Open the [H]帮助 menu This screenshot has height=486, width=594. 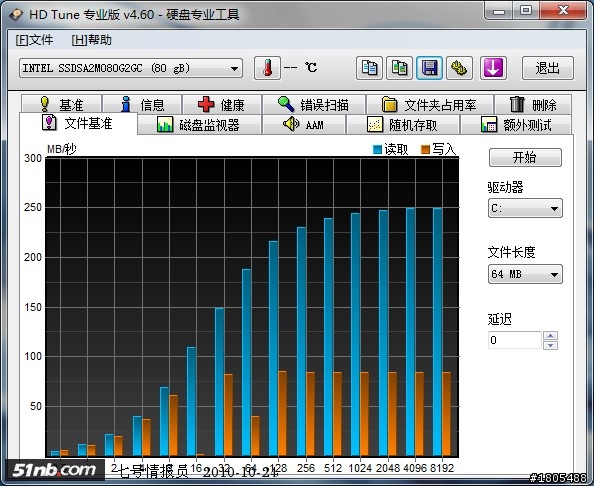(91, 40)
